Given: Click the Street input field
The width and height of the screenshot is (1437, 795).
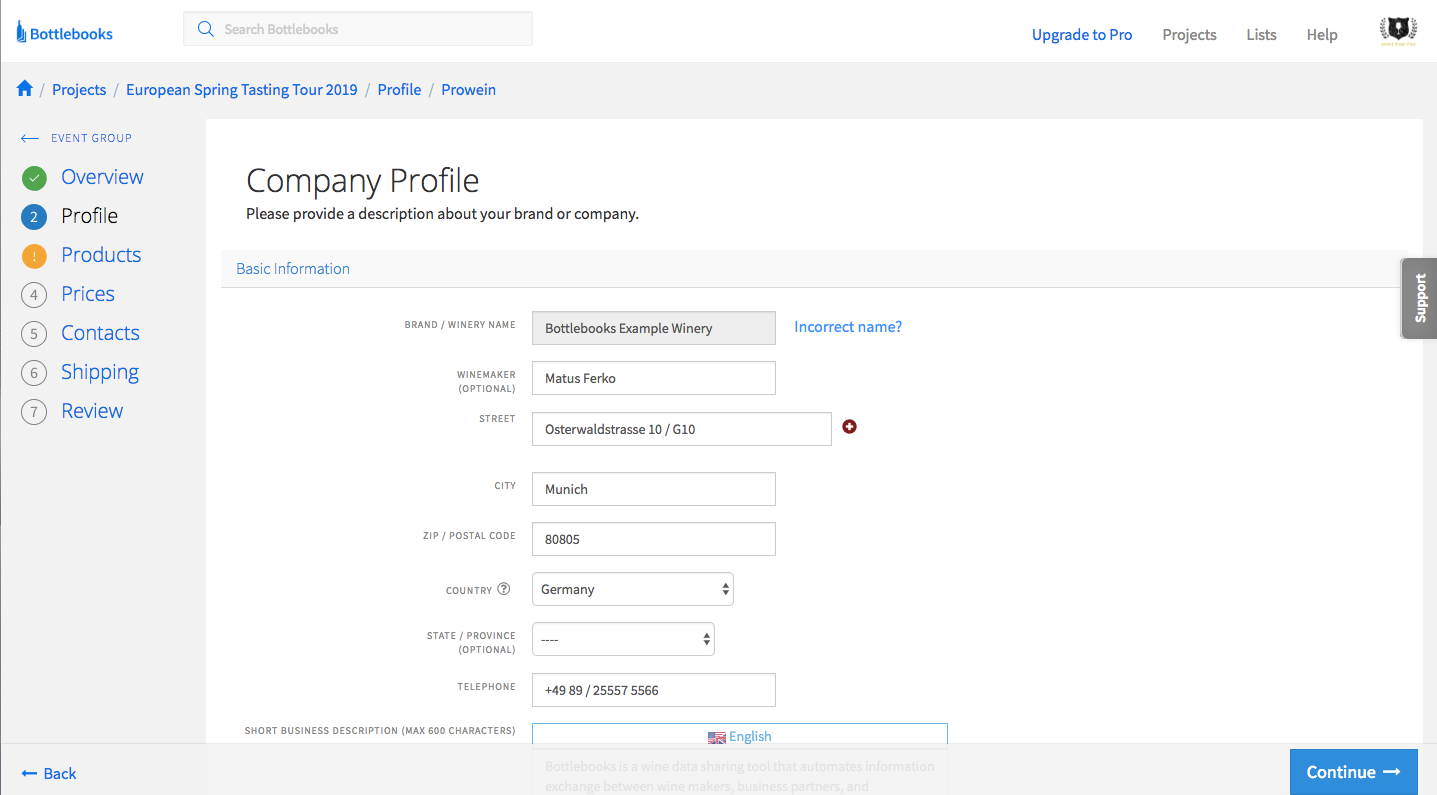Looking at the screenshot, I should (682, 429).
